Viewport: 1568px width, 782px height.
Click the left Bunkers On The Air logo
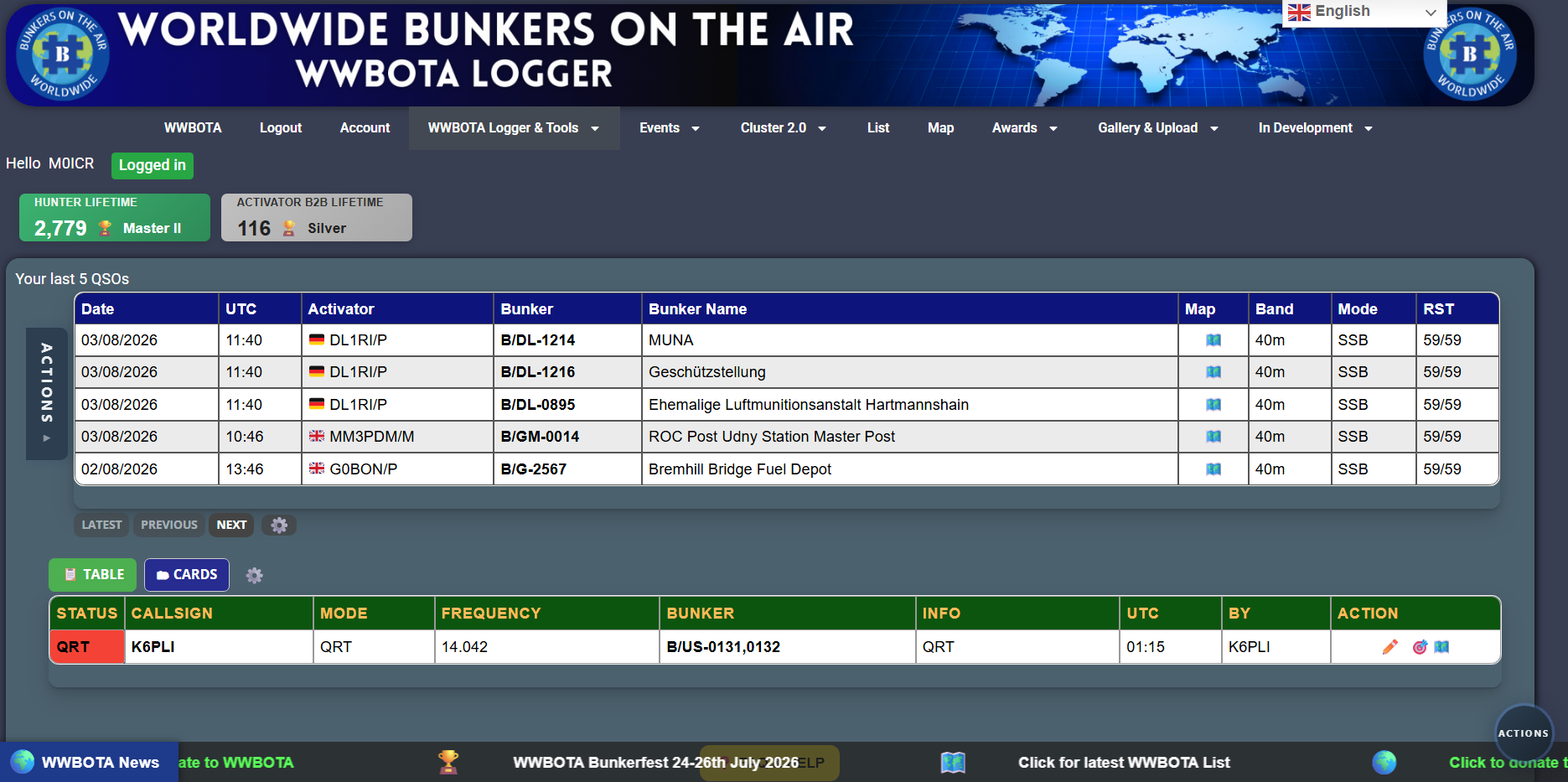[x=63, y=54]
